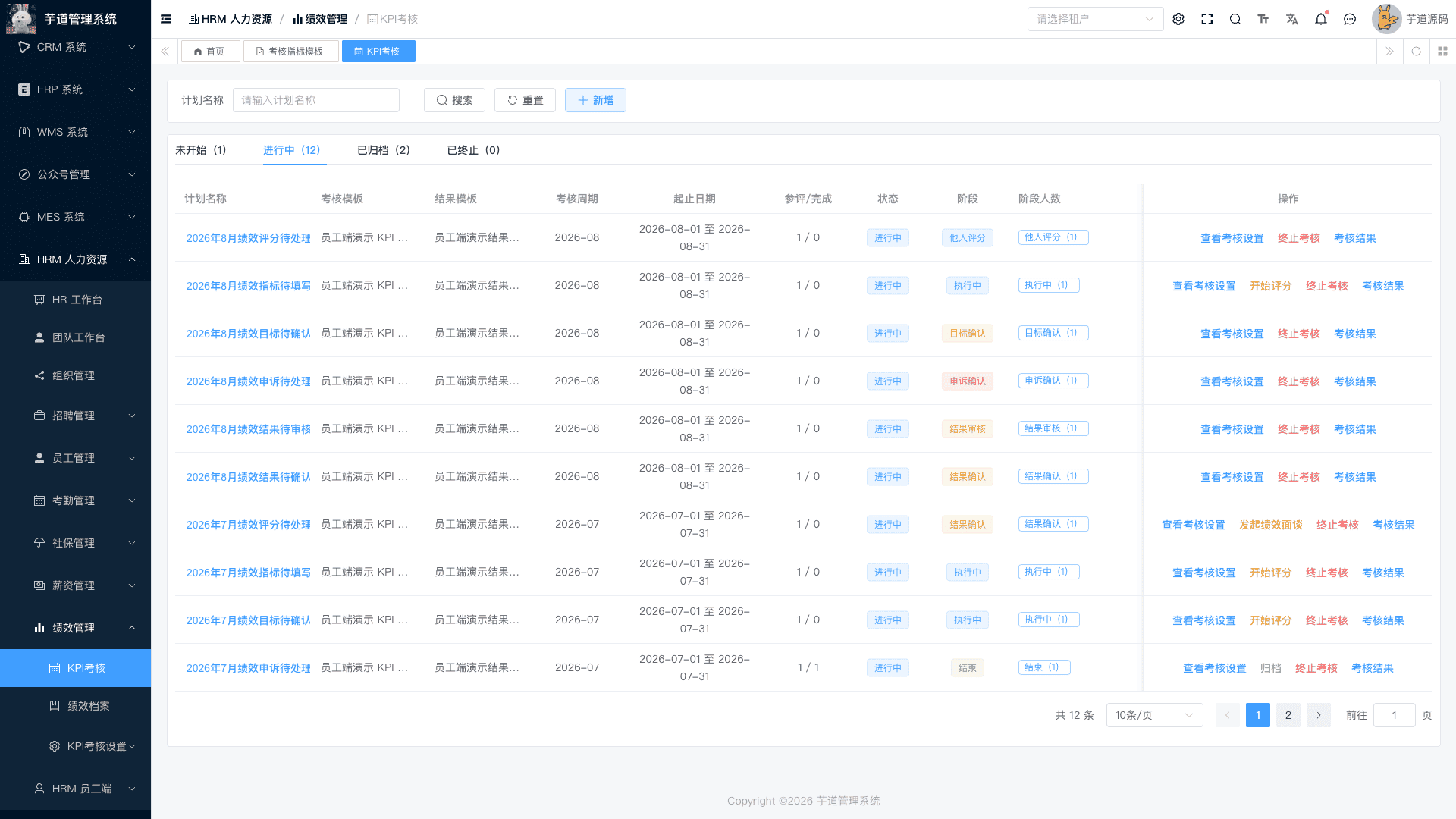This screenshot has height=819, width=1456.
Task: Open the language translation icon
Action: (1292, 19)
